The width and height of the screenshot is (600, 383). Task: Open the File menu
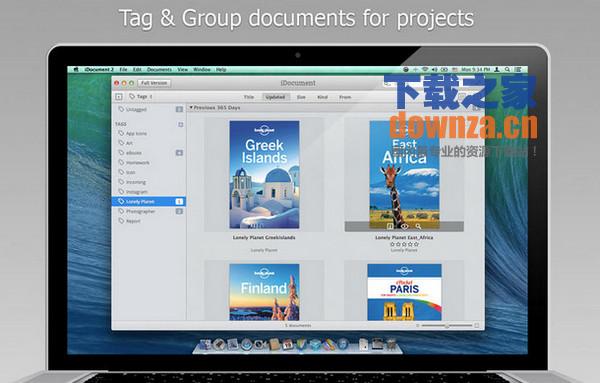click(123, 70)
